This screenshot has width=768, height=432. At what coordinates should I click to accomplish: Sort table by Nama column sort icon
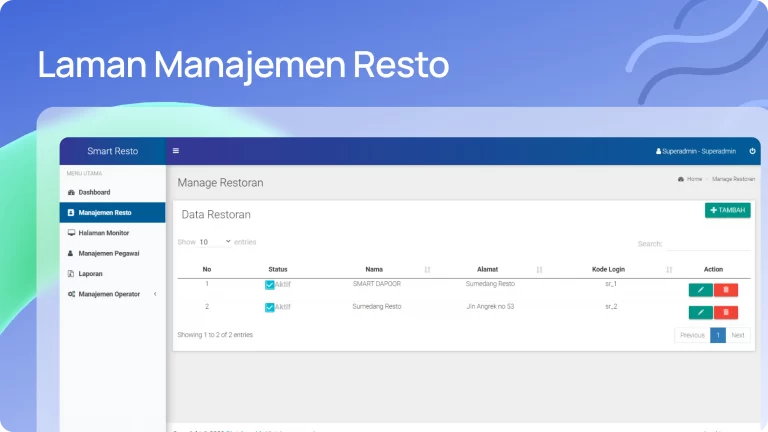pyautogui.click(x=427, y=270)
